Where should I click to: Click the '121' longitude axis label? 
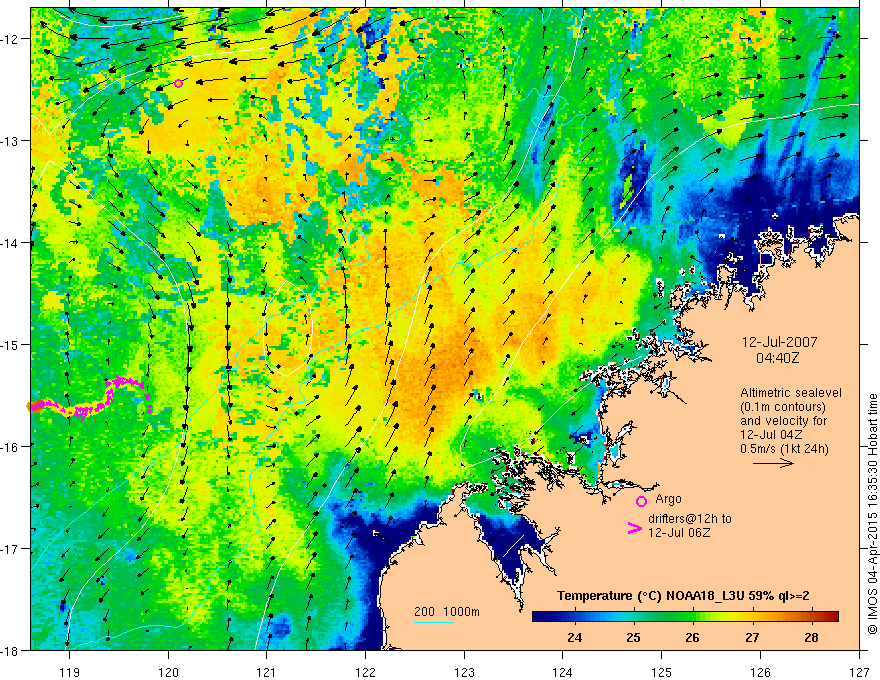pyautogui.click(x=267, y=672)
